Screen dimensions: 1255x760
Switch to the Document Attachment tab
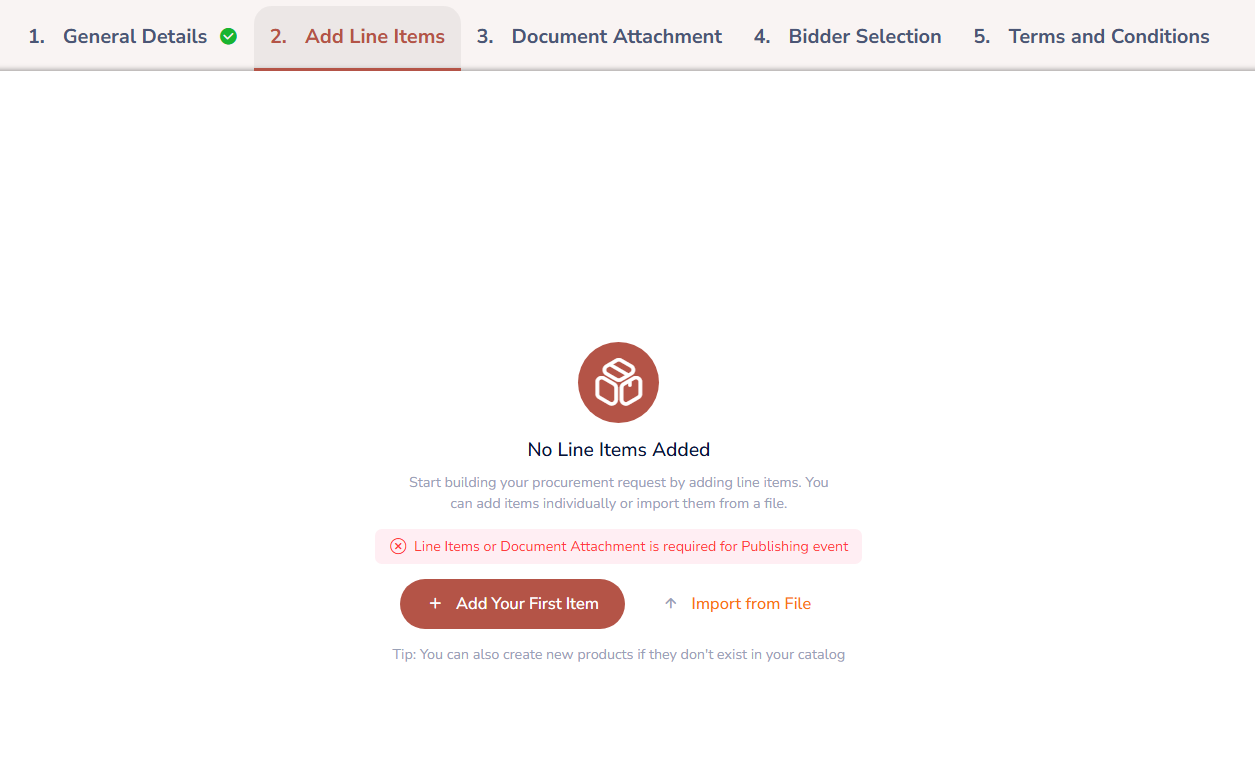[599, 37]
